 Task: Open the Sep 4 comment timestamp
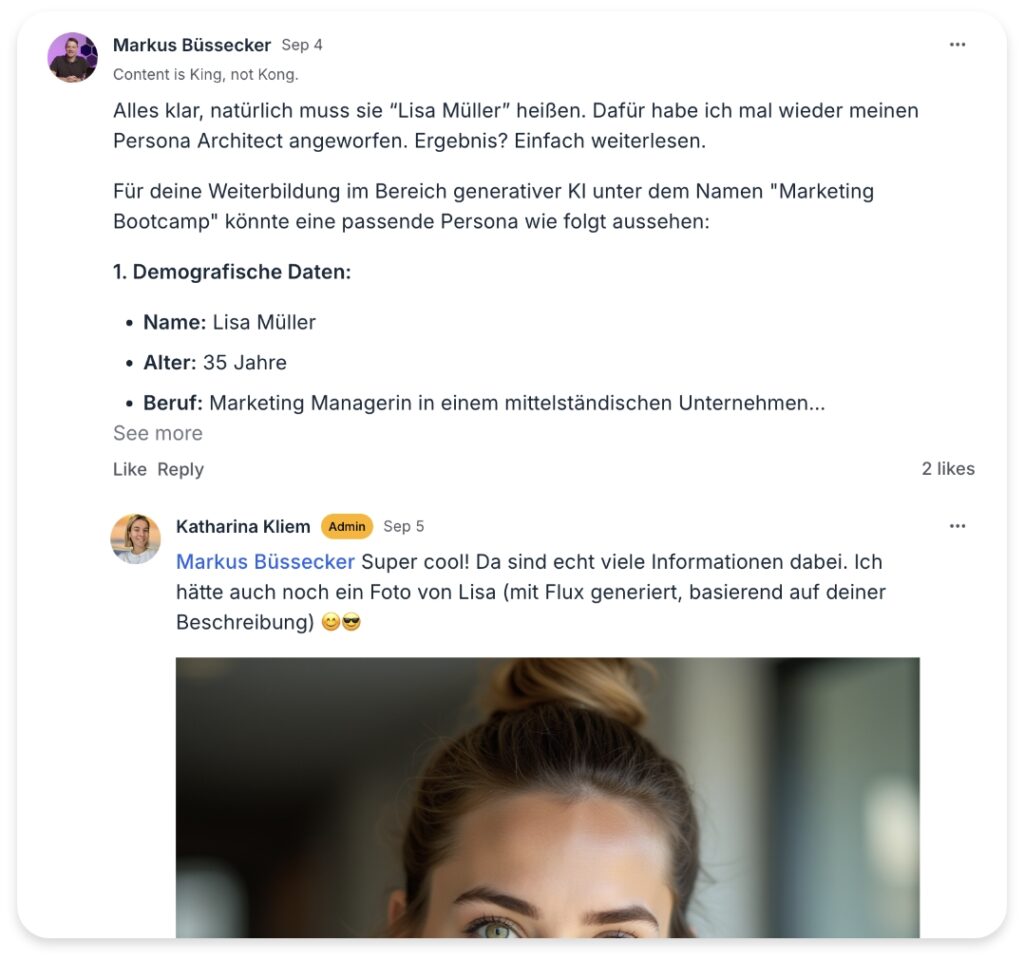pos(302,45)
